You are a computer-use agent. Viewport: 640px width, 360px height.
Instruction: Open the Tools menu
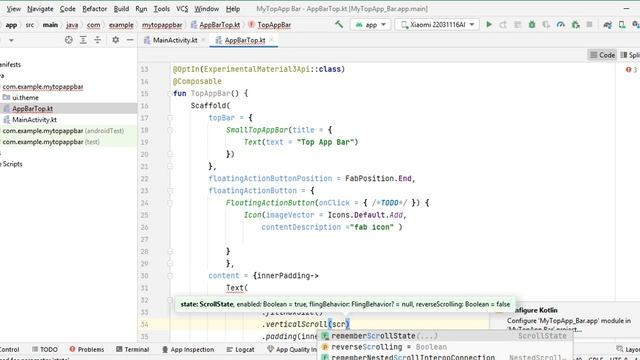(x=162, y=9)
